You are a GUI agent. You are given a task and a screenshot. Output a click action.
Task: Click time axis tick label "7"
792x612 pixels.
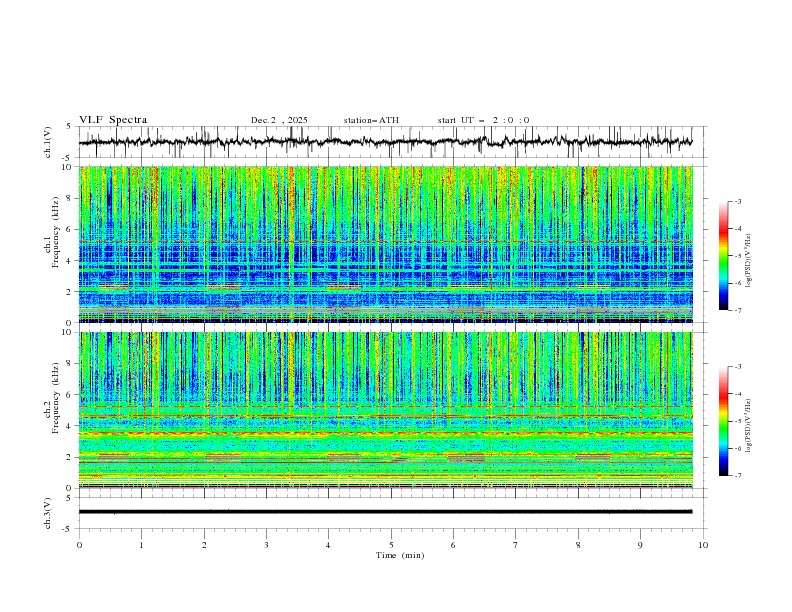point(516,545)
